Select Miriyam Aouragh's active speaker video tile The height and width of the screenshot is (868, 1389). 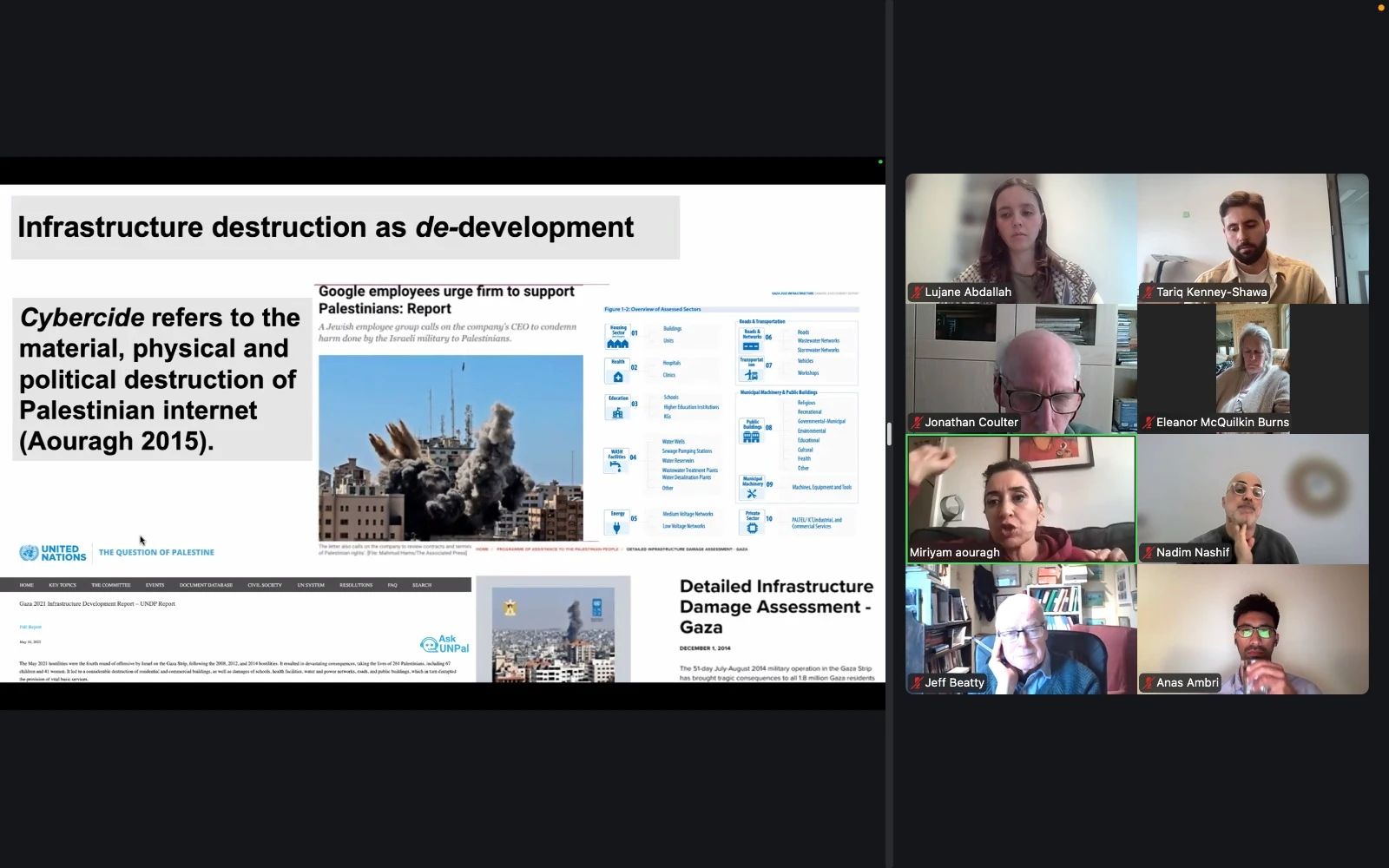coord(1021,499)
